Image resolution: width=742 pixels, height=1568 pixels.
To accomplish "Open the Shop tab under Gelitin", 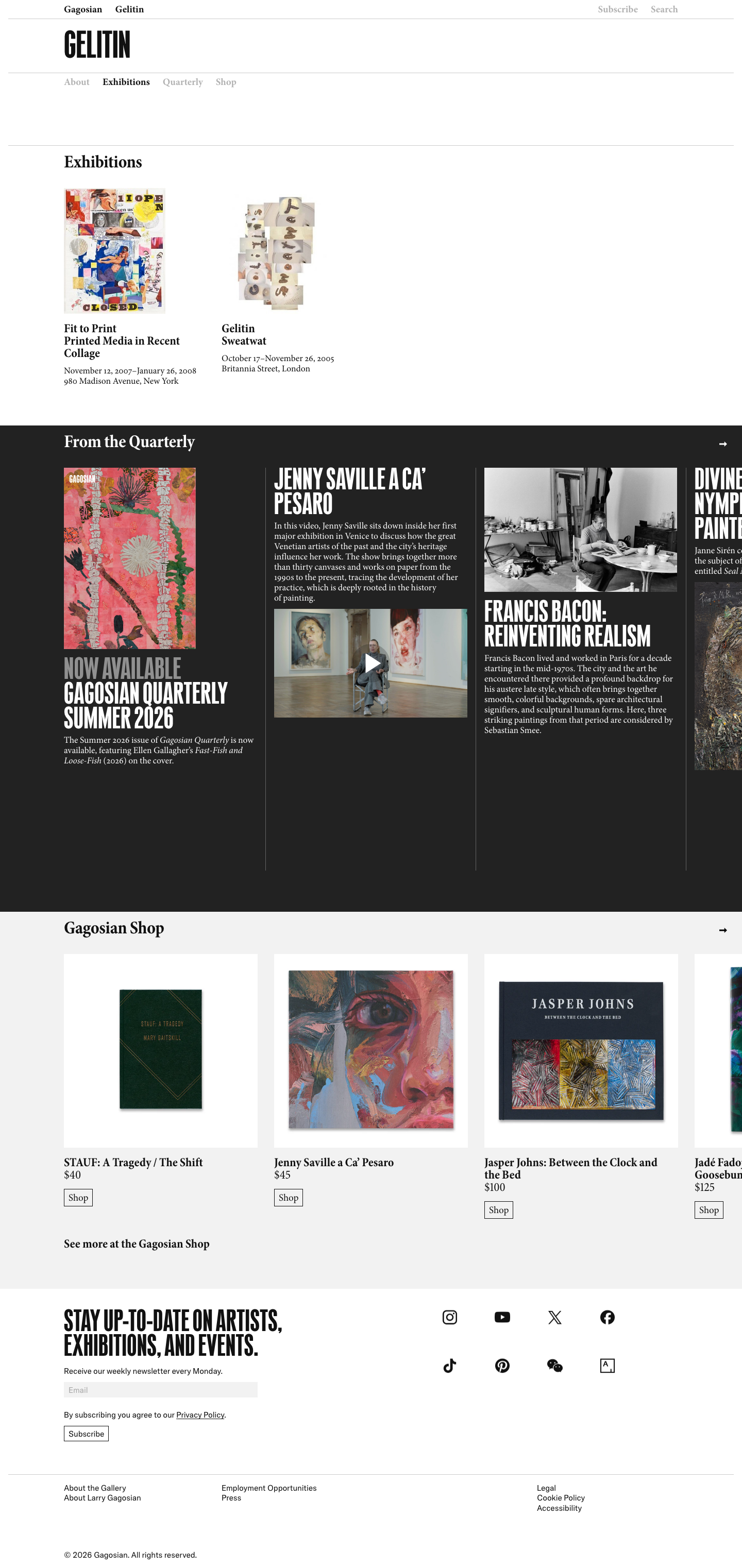I will (x=226, y=82).
